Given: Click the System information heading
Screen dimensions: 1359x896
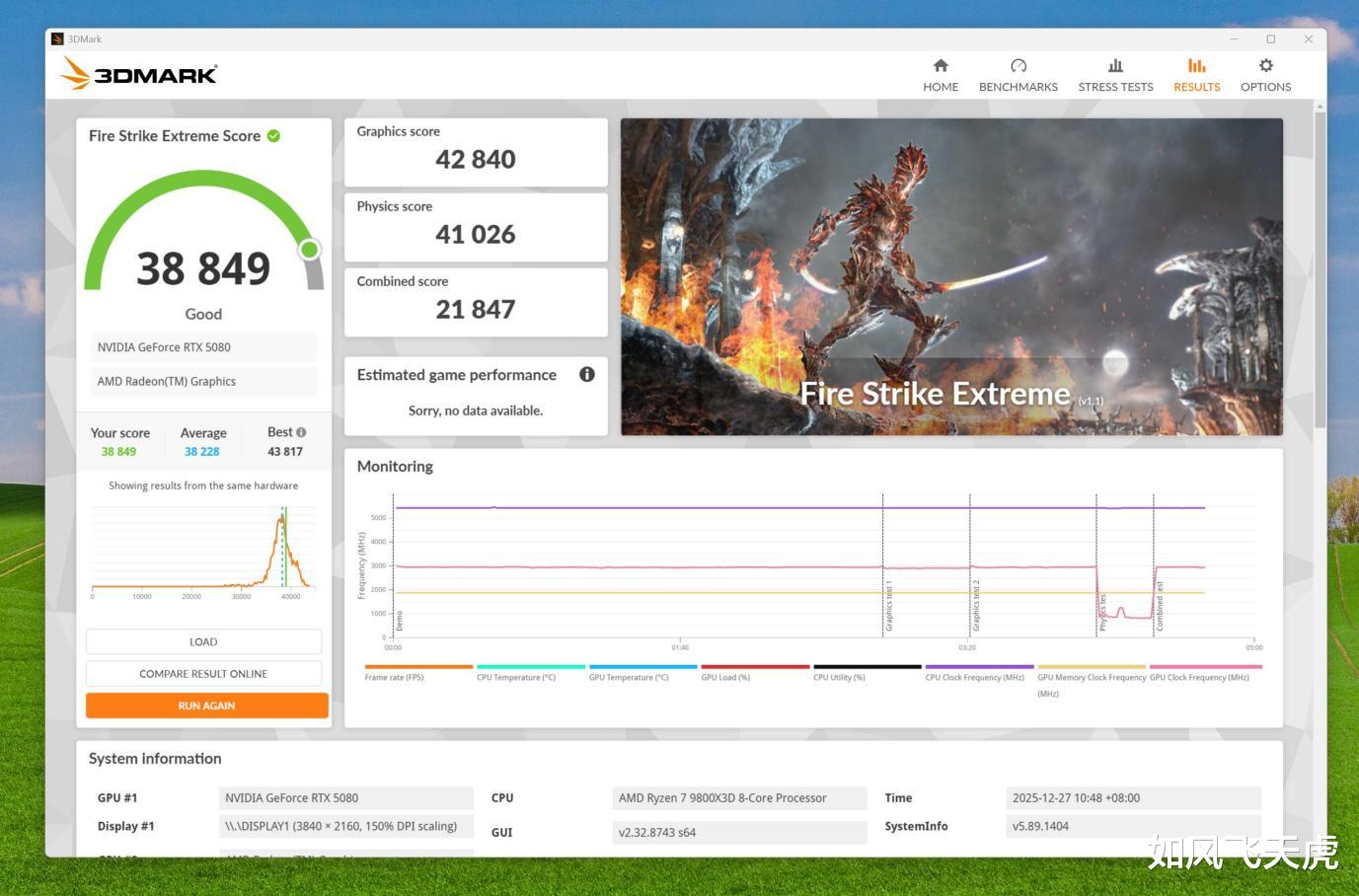Looking at the screenshot, I should (x=155, y=759).
